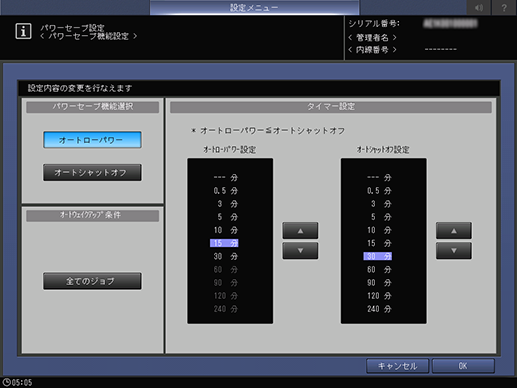Select dimmed '120 分' in auto low power list

[226, 296]
